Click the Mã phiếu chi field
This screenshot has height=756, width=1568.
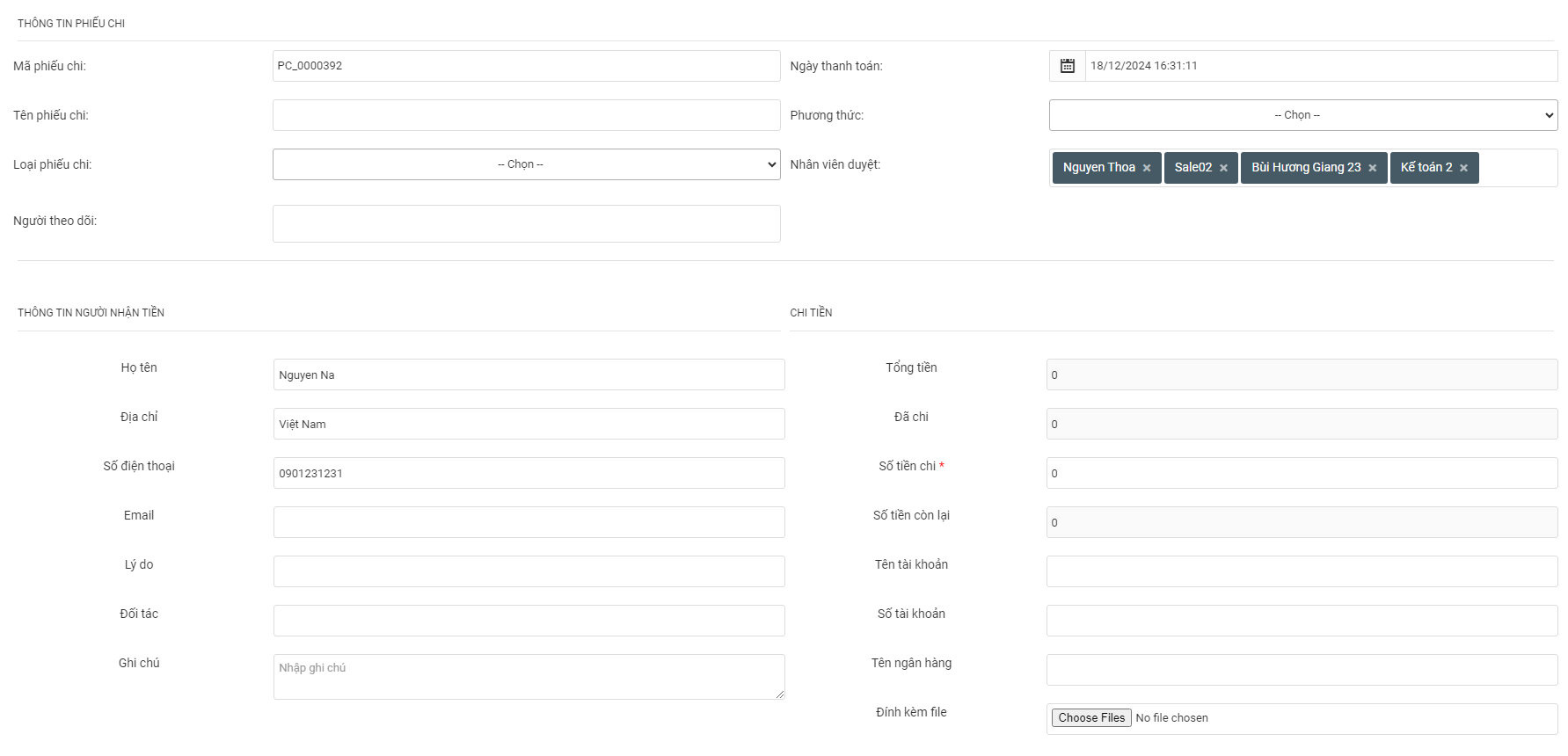[x=526, y=66]
